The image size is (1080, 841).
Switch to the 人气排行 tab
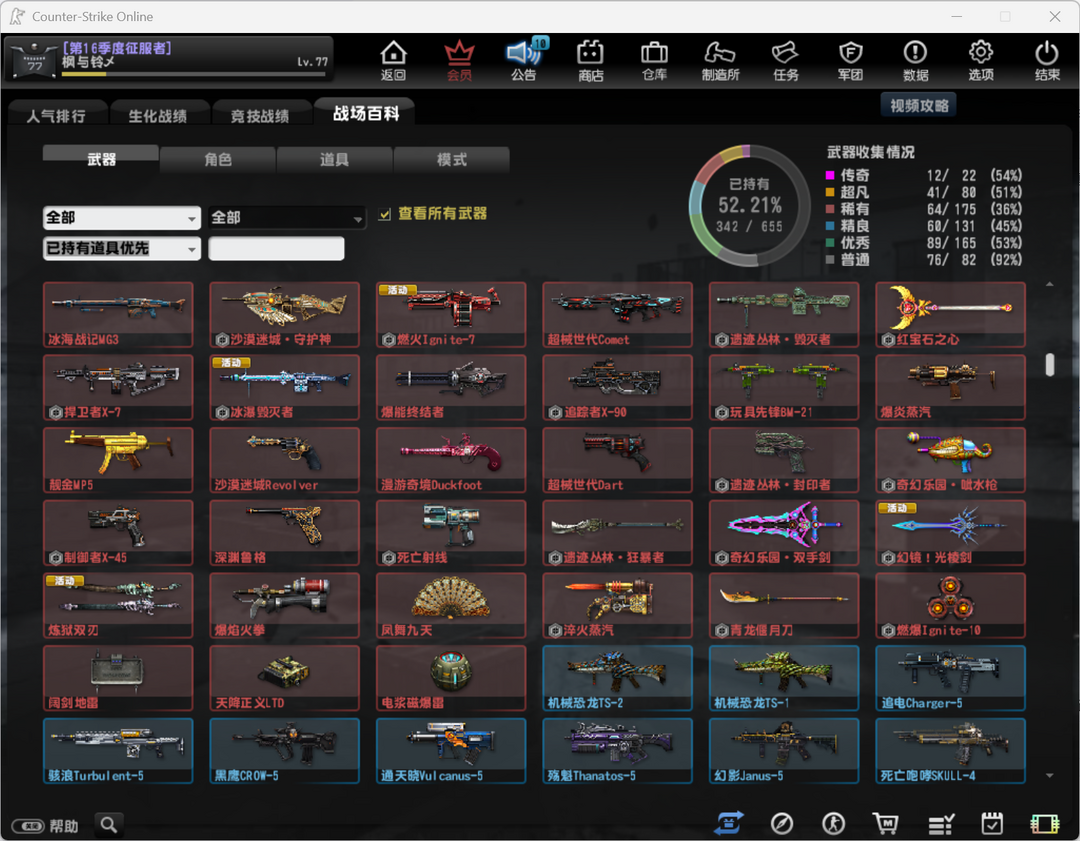(56, 116)
